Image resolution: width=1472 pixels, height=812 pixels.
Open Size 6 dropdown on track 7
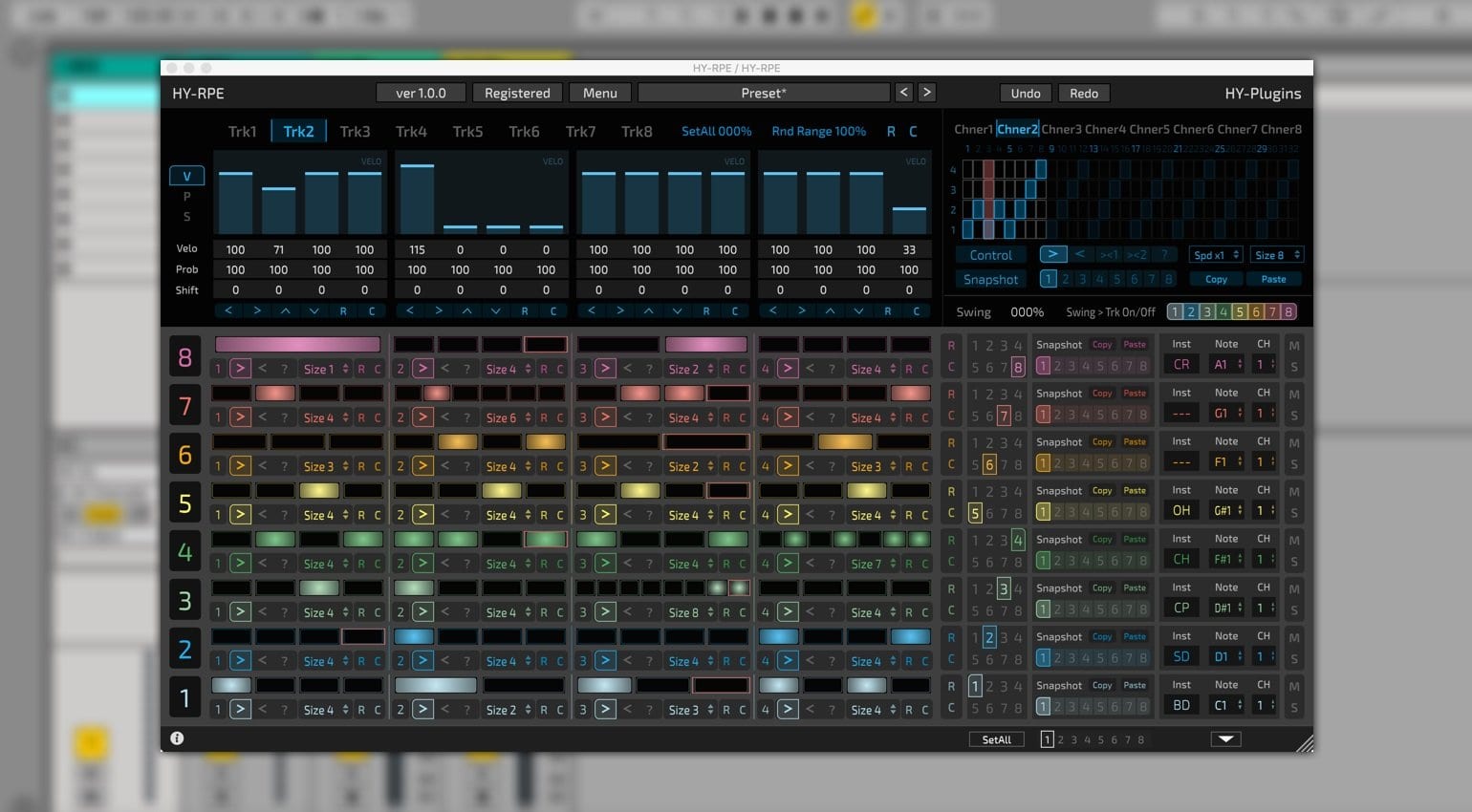[x=508, y=417]
